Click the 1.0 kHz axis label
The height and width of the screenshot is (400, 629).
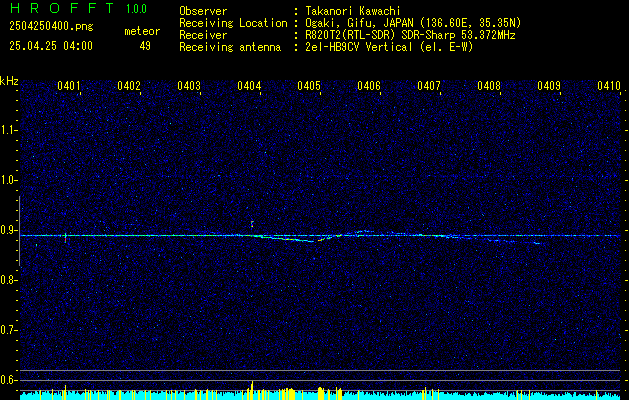[x=8, y=180]
